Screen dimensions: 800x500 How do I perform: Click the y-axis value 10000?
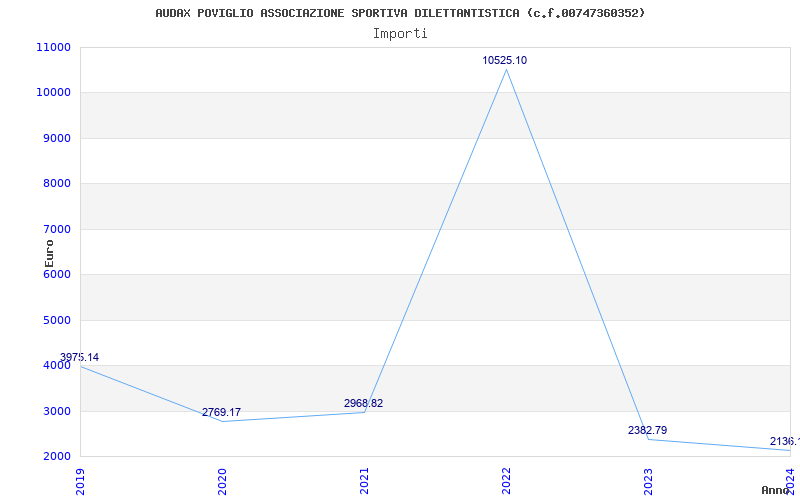(x=53, y=93)
